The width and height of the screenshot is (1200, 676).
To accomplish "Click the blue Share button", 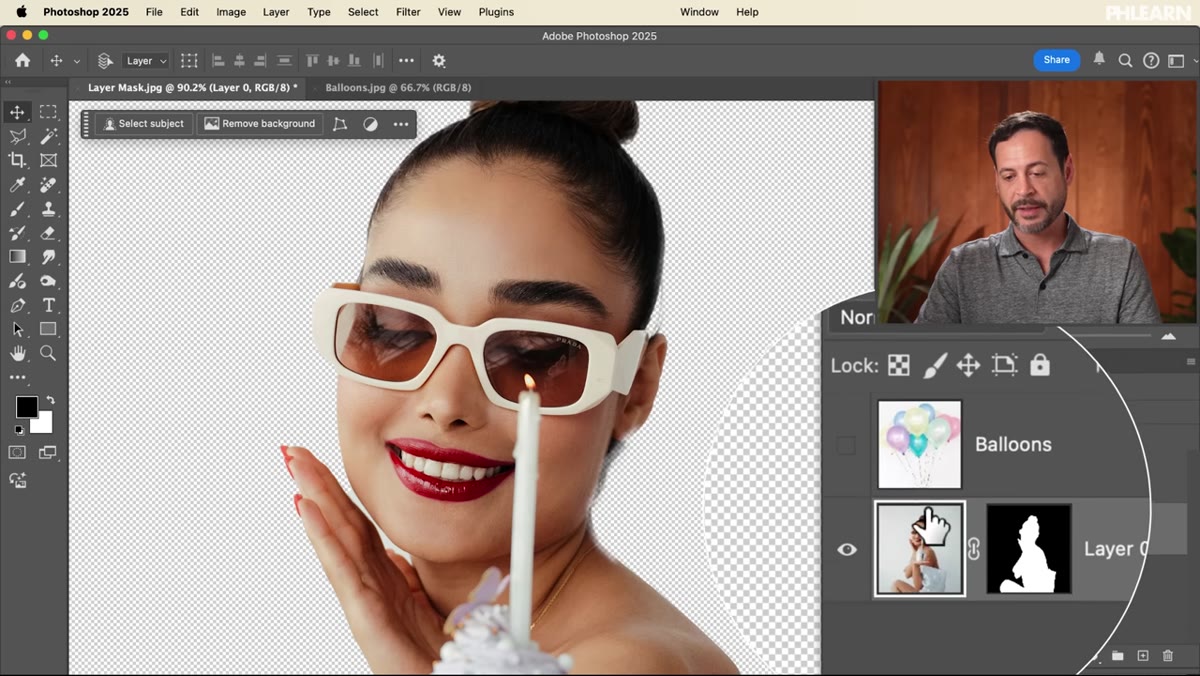I will coord(1057,60).
